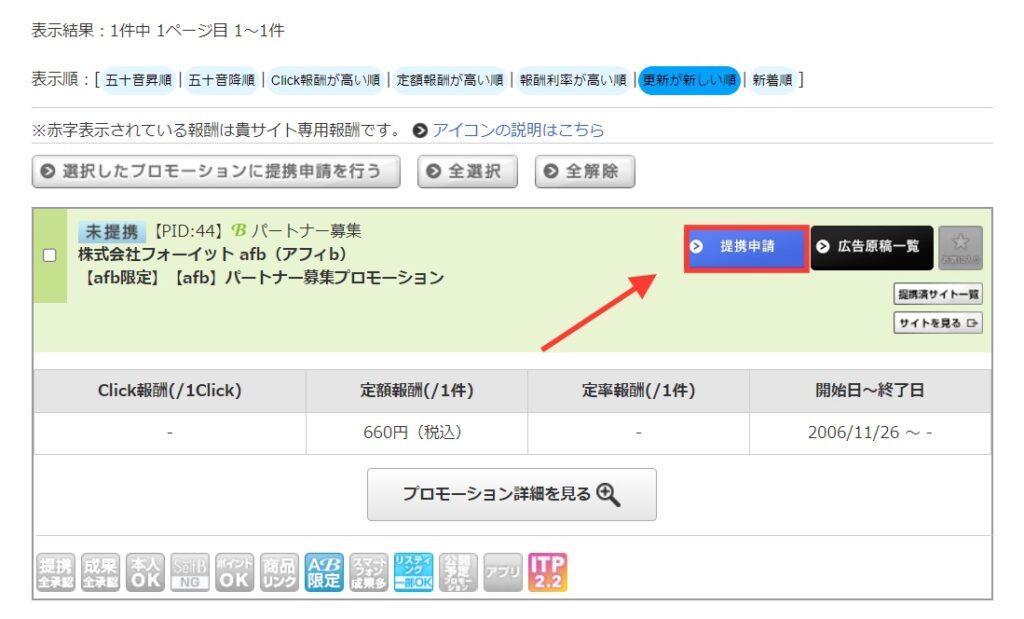Open アイコンの説明はこちら link
Viewport: 1024px width, 619px height.
point(517,130)
